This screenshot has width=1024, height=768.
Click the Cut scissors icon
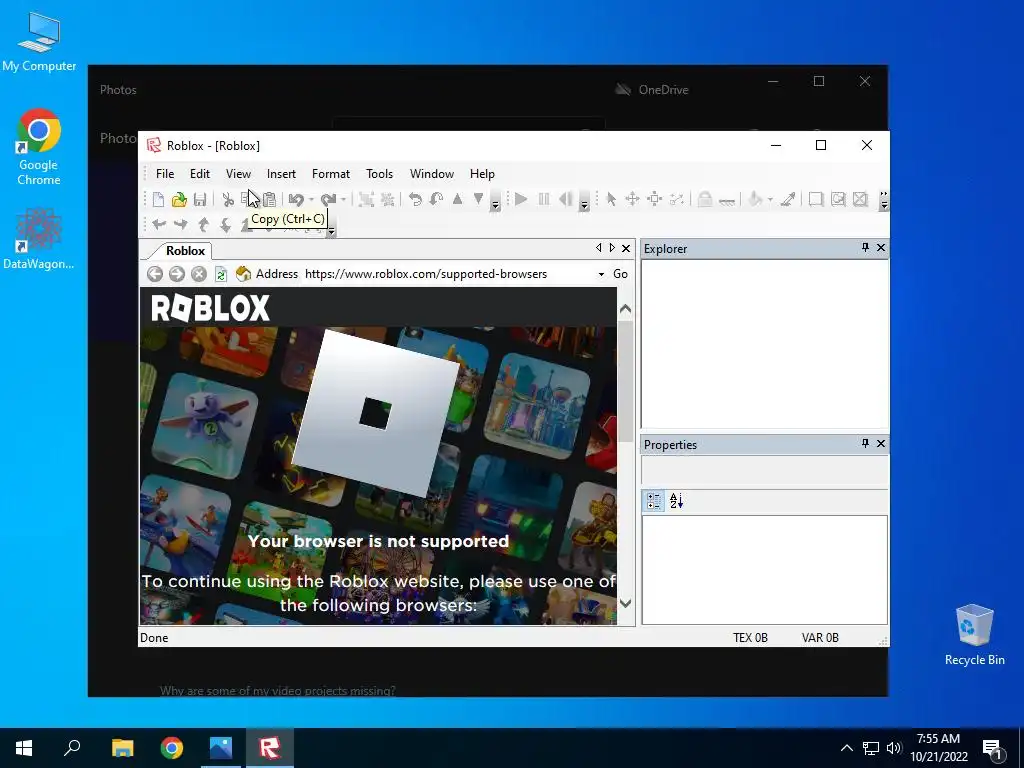pos(227,199)
